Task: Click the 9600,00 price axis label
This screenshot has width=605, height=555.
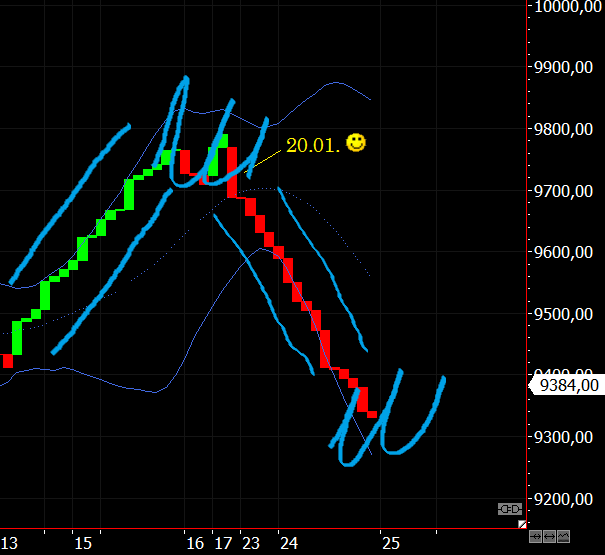Action: [x=564, y=252]
